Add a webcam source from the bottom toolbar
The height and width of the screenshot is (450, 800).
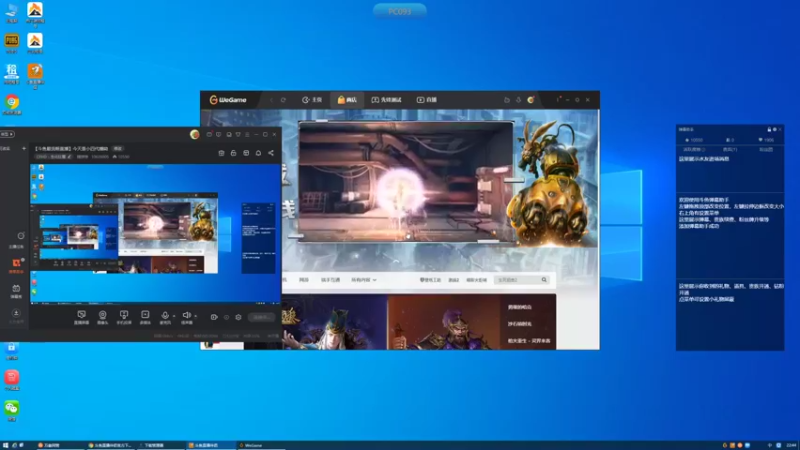[103, 317]
